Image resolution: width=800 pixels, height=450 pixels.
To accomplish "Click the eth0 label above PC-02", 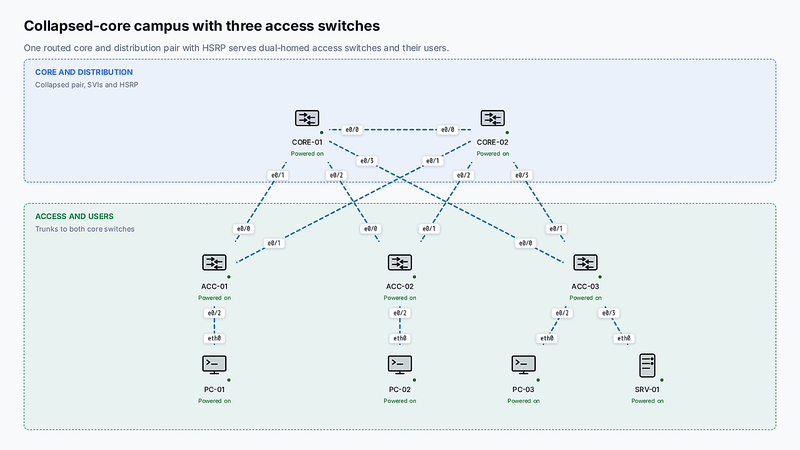I will [x=399, y=338].
